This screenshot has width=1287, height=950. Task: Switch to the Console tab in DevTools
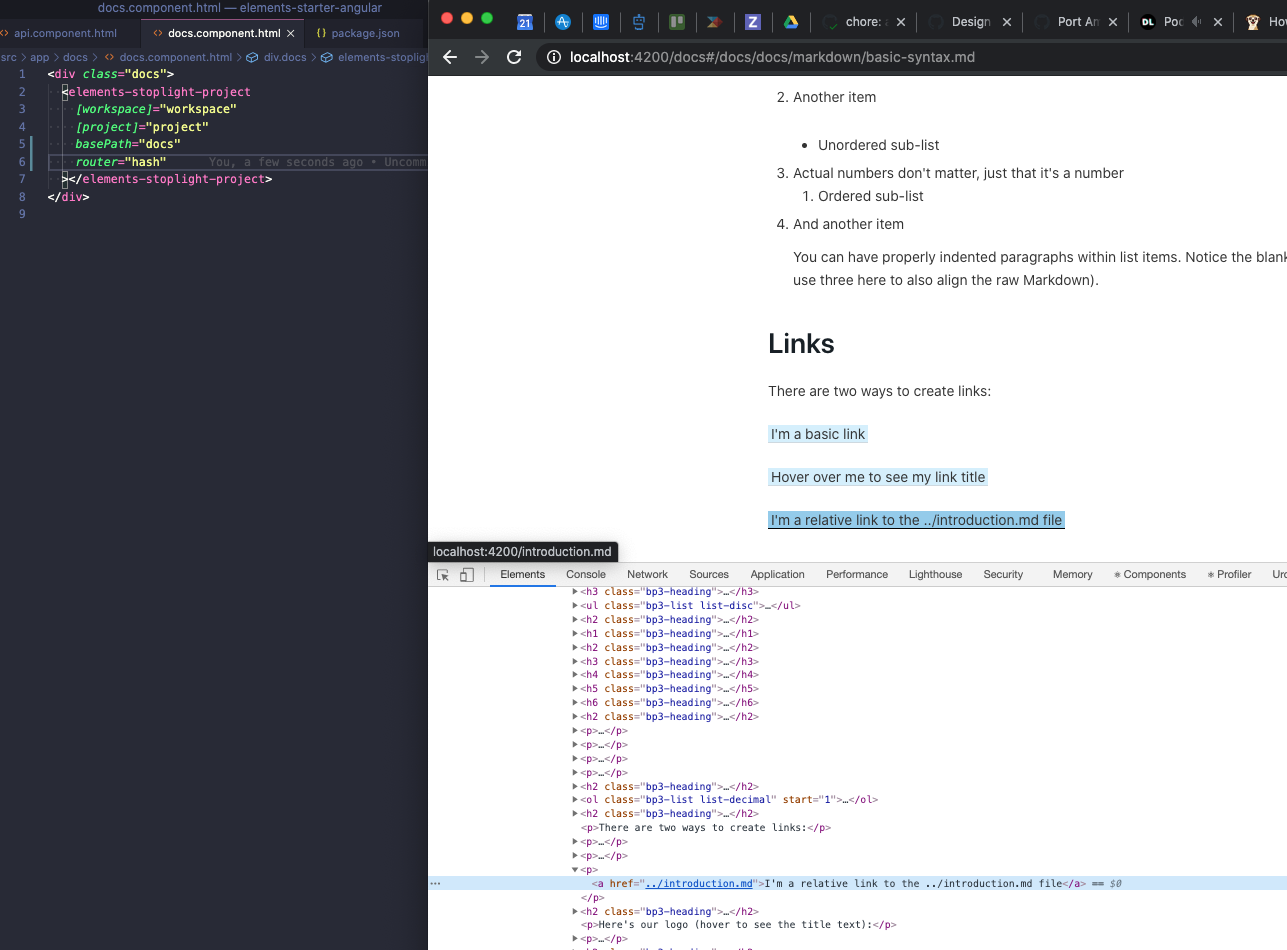pos(585,574)
